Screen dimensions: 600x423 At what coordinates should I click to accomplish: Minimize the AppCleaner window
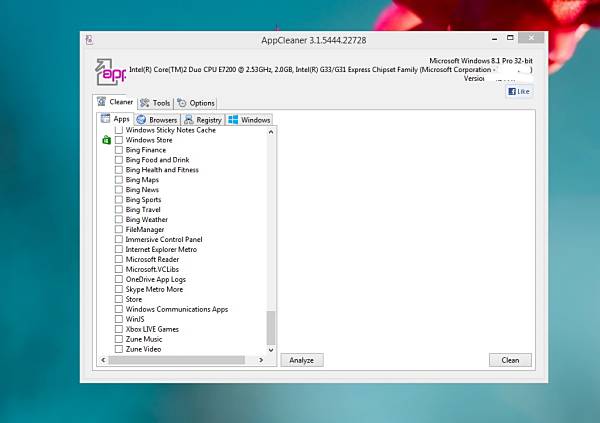494,38
